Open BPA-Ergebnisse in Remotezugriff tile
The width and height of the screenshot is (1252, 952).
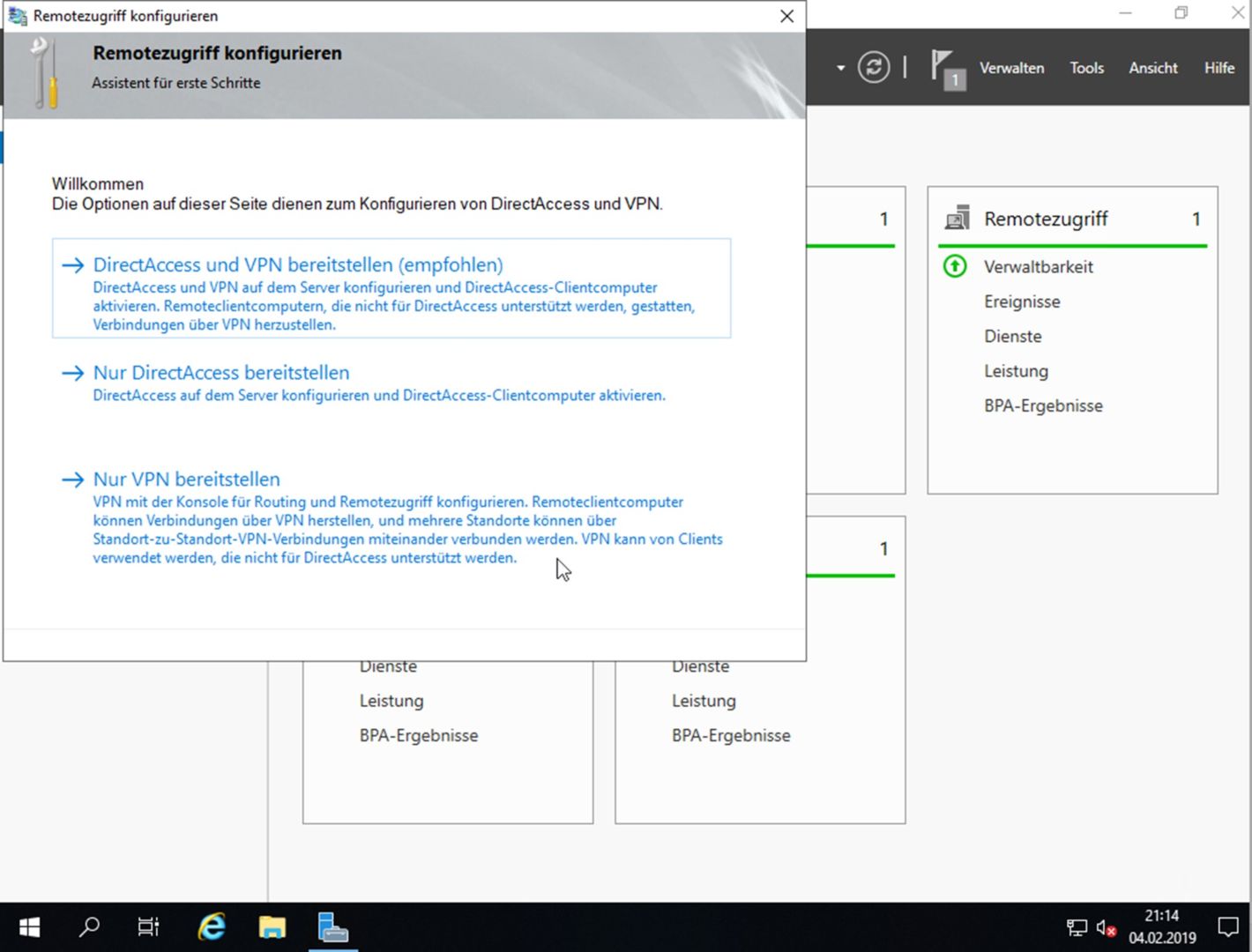(1043, 406)
